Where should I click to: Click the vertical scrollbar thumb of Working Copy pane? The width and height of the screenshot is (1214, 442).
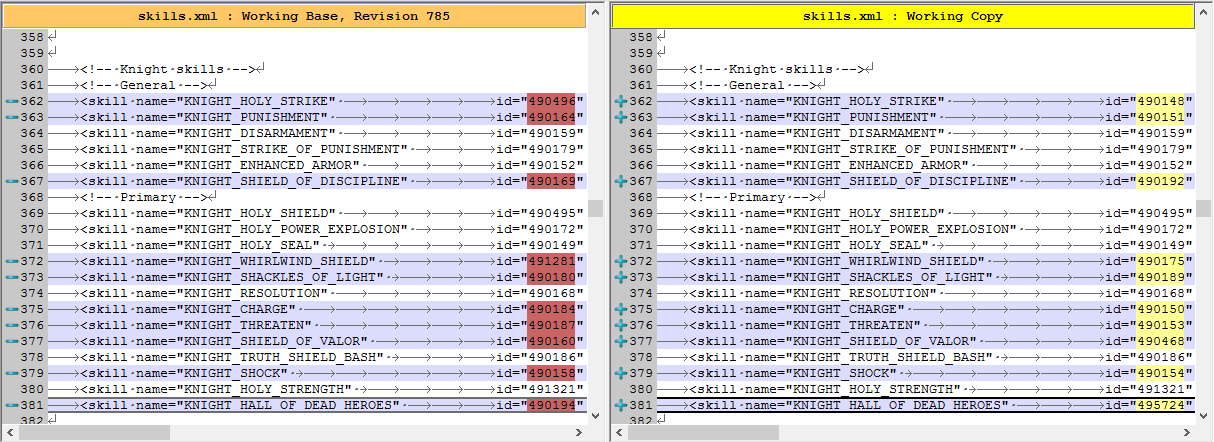point(1204,208)
